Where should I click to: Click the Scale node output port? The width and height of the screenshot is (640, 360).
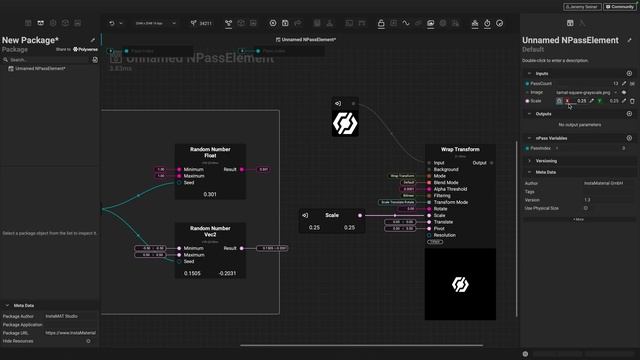[x=360, y=215]
